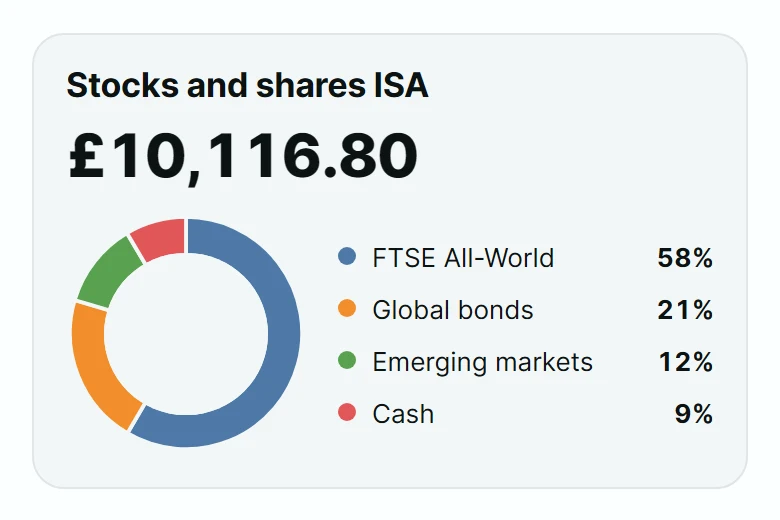Image resolution: width=780 pixels, height=520 pixels.
Task: Click the orange Global bonds legend dot
Action: (x=347, y=309)
